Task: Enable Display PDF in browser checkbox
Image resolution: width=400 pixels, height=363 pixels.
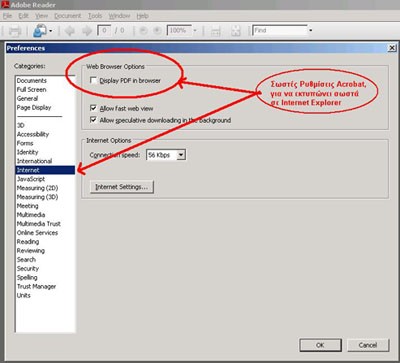Action: [93, 81]
